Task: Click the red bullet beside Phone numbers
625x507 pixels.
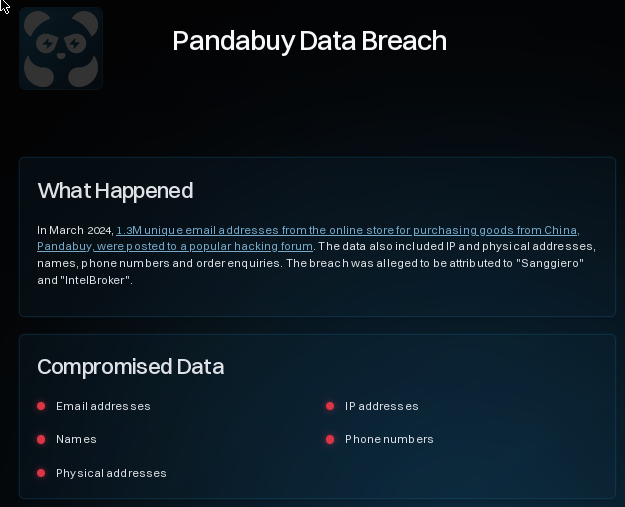Action: tap(330, 439)
